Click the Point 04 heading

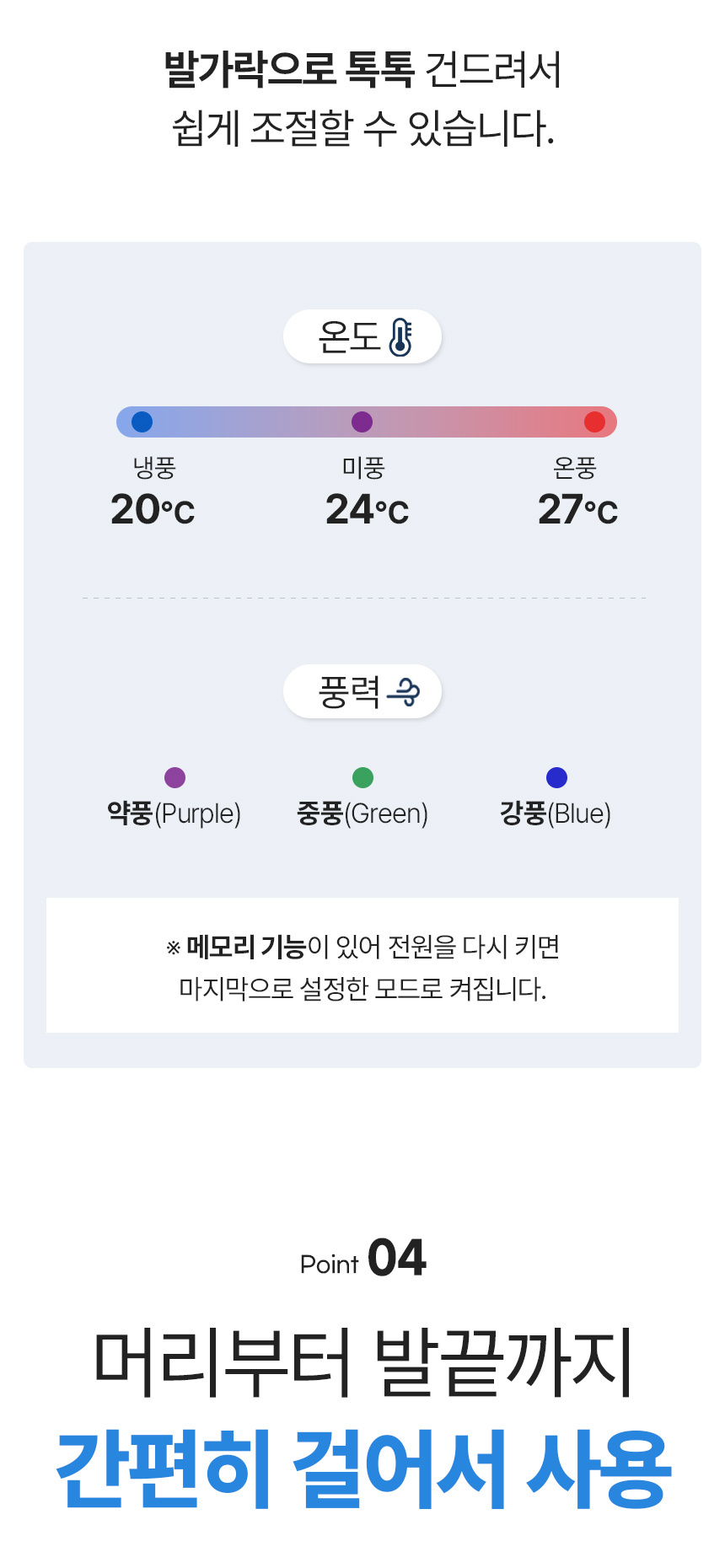pyautogui.click(x=362, y=1259)
